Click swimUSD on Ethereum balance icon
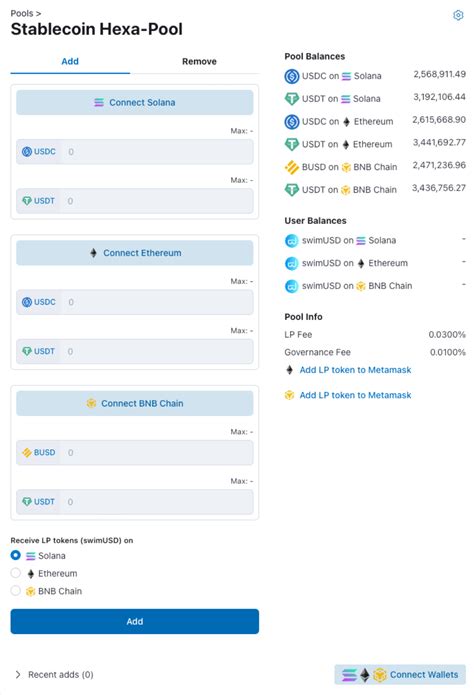Image resolution: width=474 pixels, height=695 pixels. [292, 263]
